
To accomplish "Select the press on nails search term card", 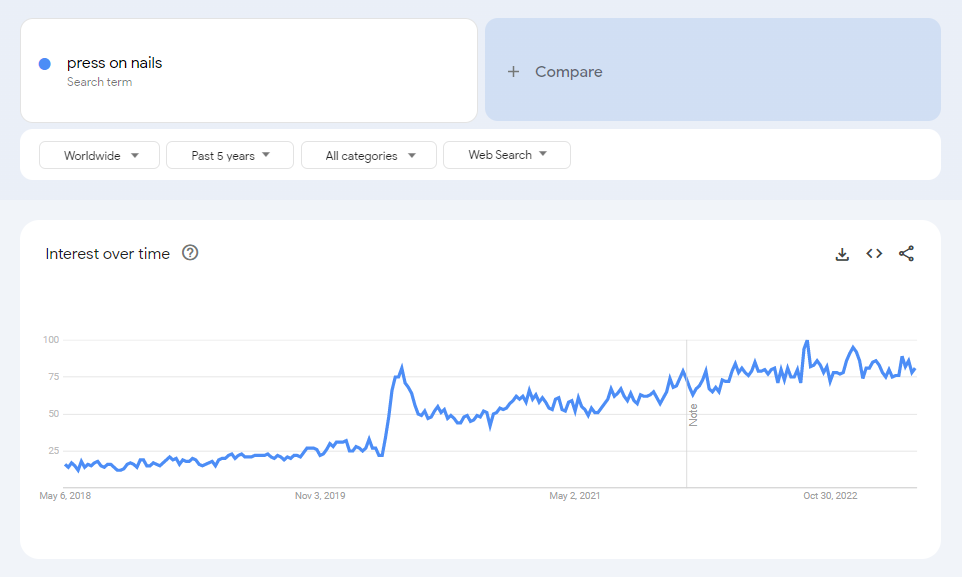I will tap(248, 70).
